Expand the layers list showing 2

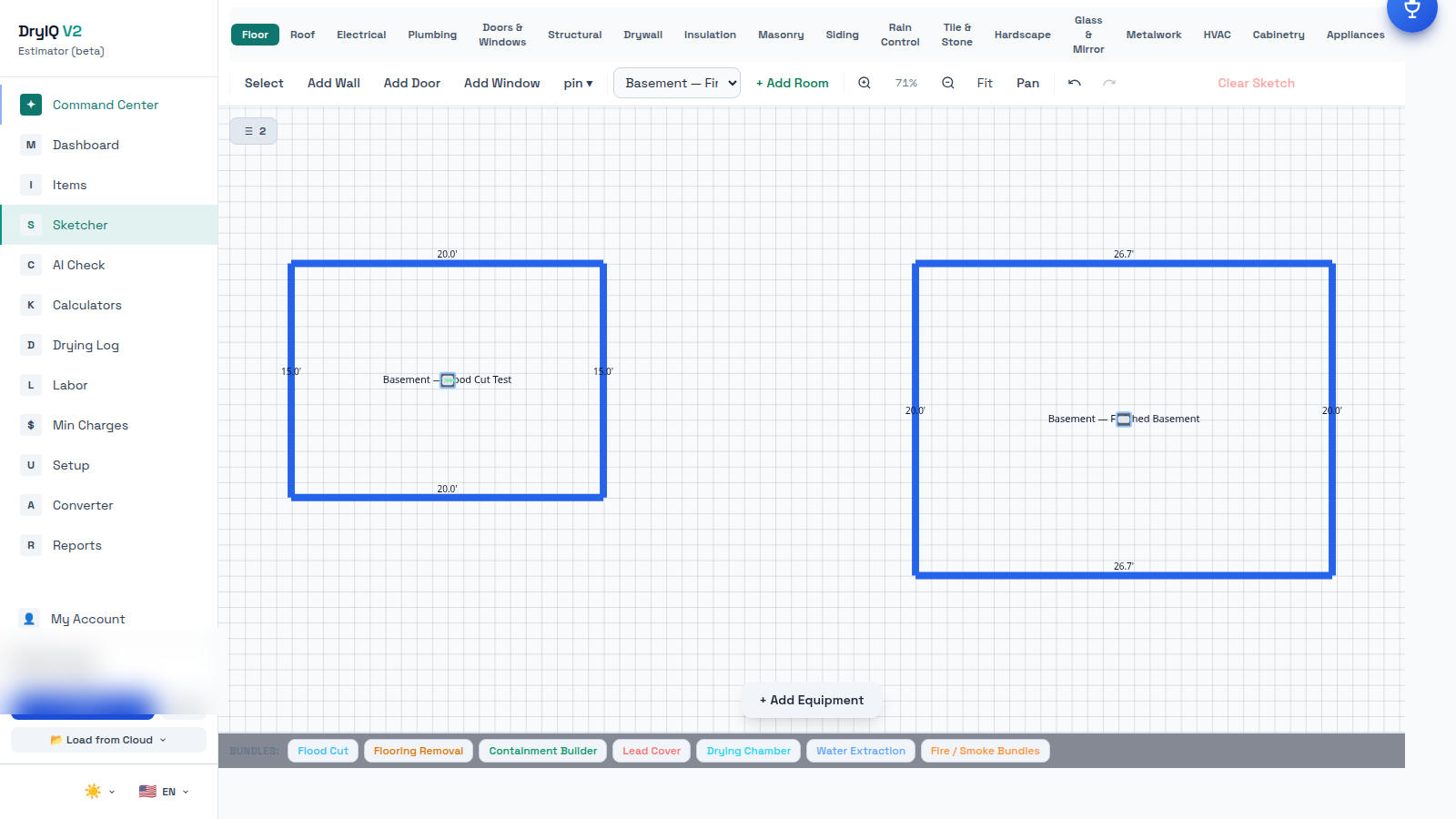(254, 131)
